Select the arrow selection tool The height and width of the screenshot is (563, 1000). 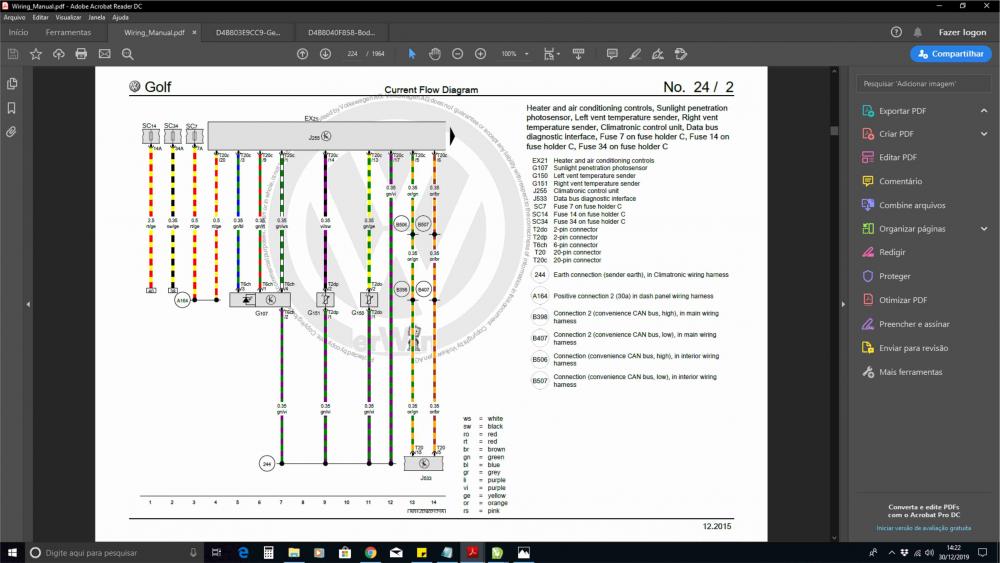pos(412,54)
